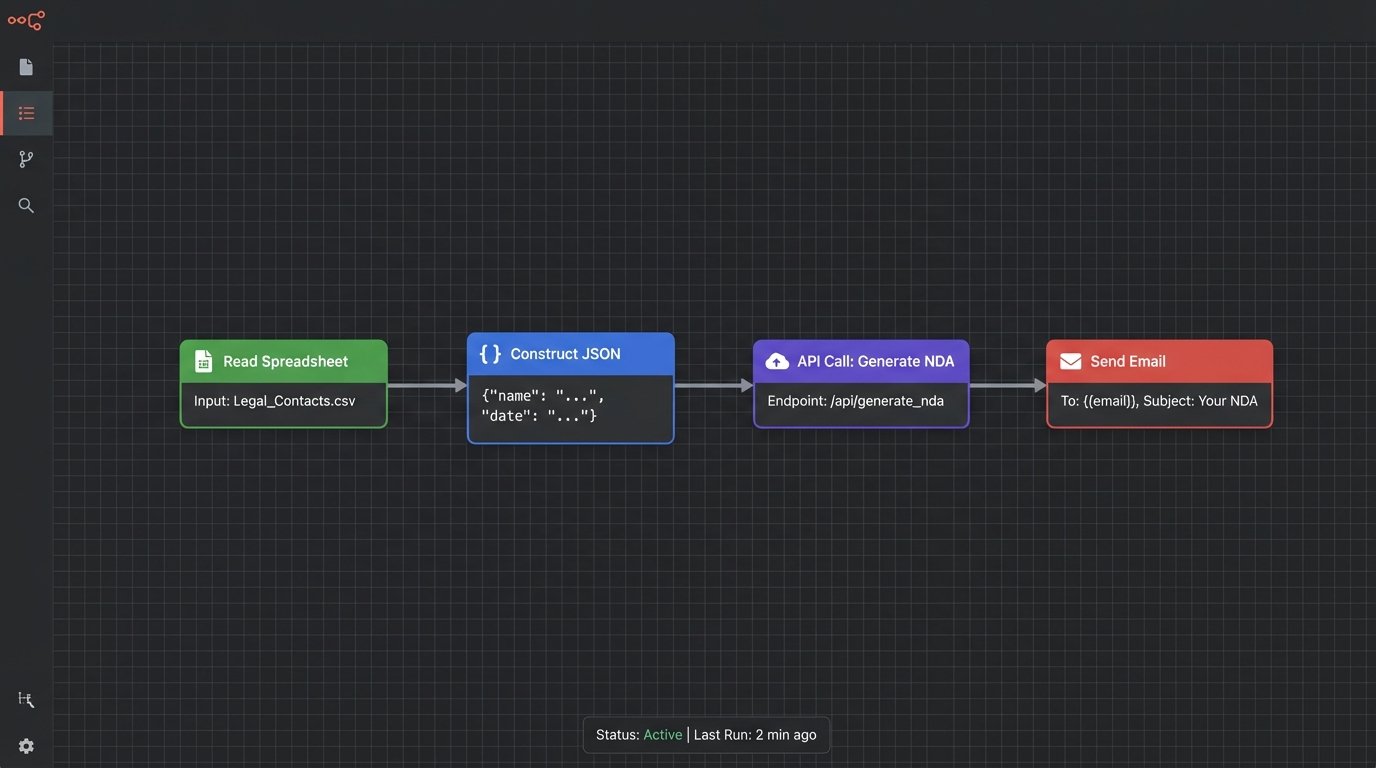Select the Read Spreadsheet node header

click(x=285, y=361)
